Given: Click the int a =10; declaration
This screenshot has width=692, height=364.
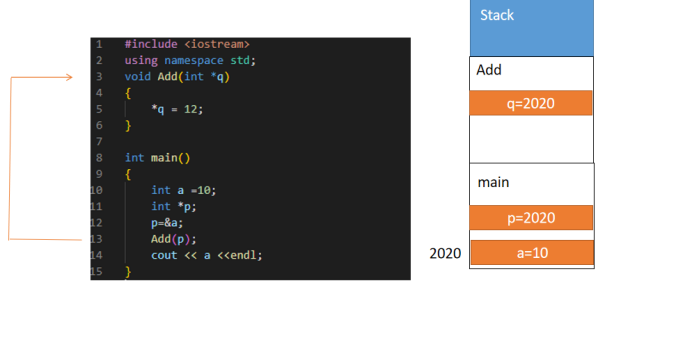Looking at the screenshot, I should pos(184,190).
